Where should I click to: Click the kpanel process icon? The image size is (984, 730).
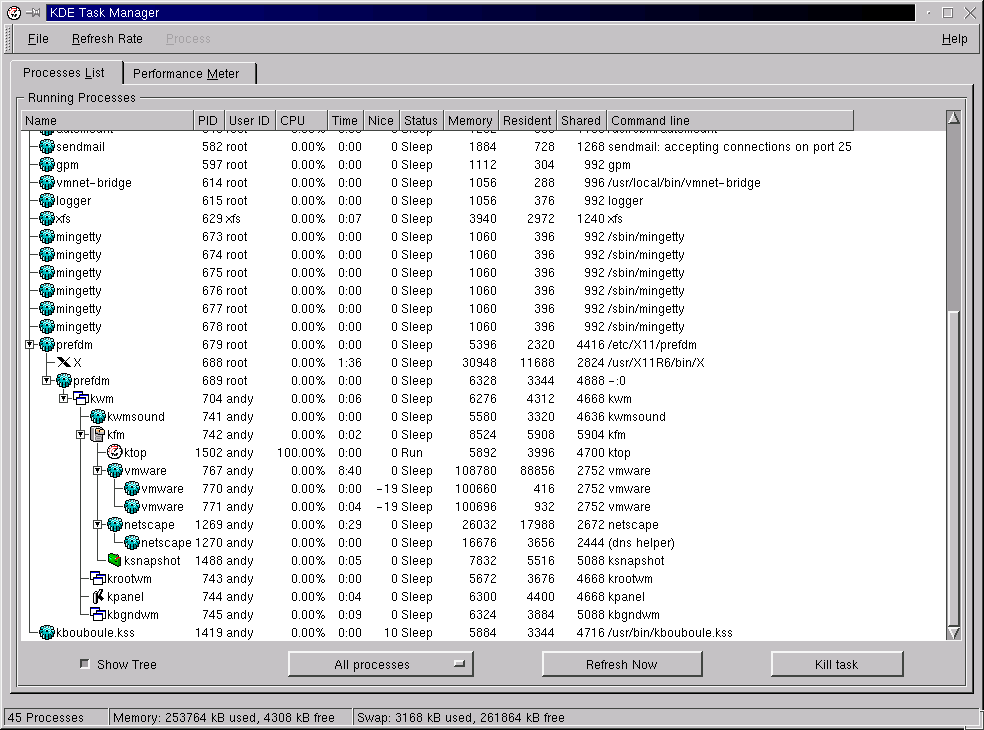[98, 597]
